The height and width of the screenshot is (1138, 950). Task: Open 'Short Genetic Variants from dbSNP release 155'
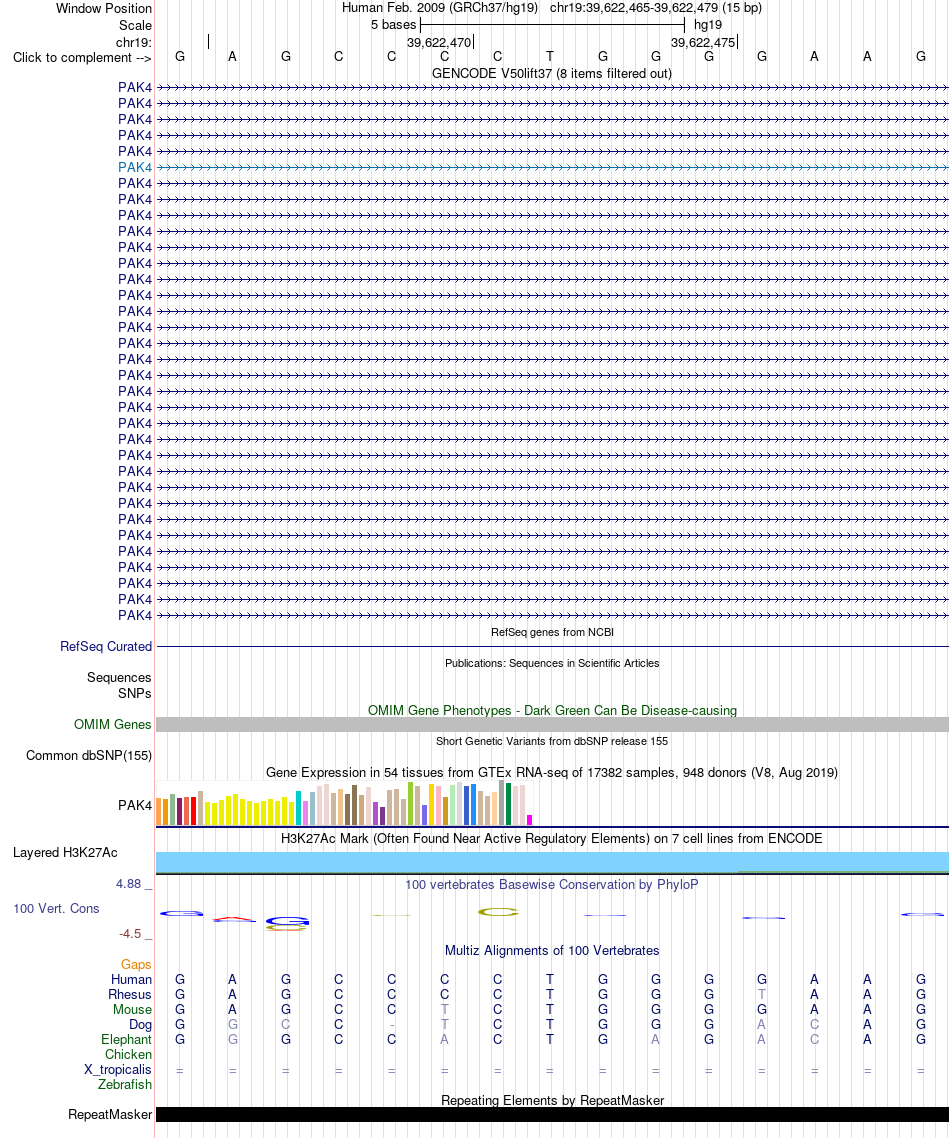tap(552, 741)
